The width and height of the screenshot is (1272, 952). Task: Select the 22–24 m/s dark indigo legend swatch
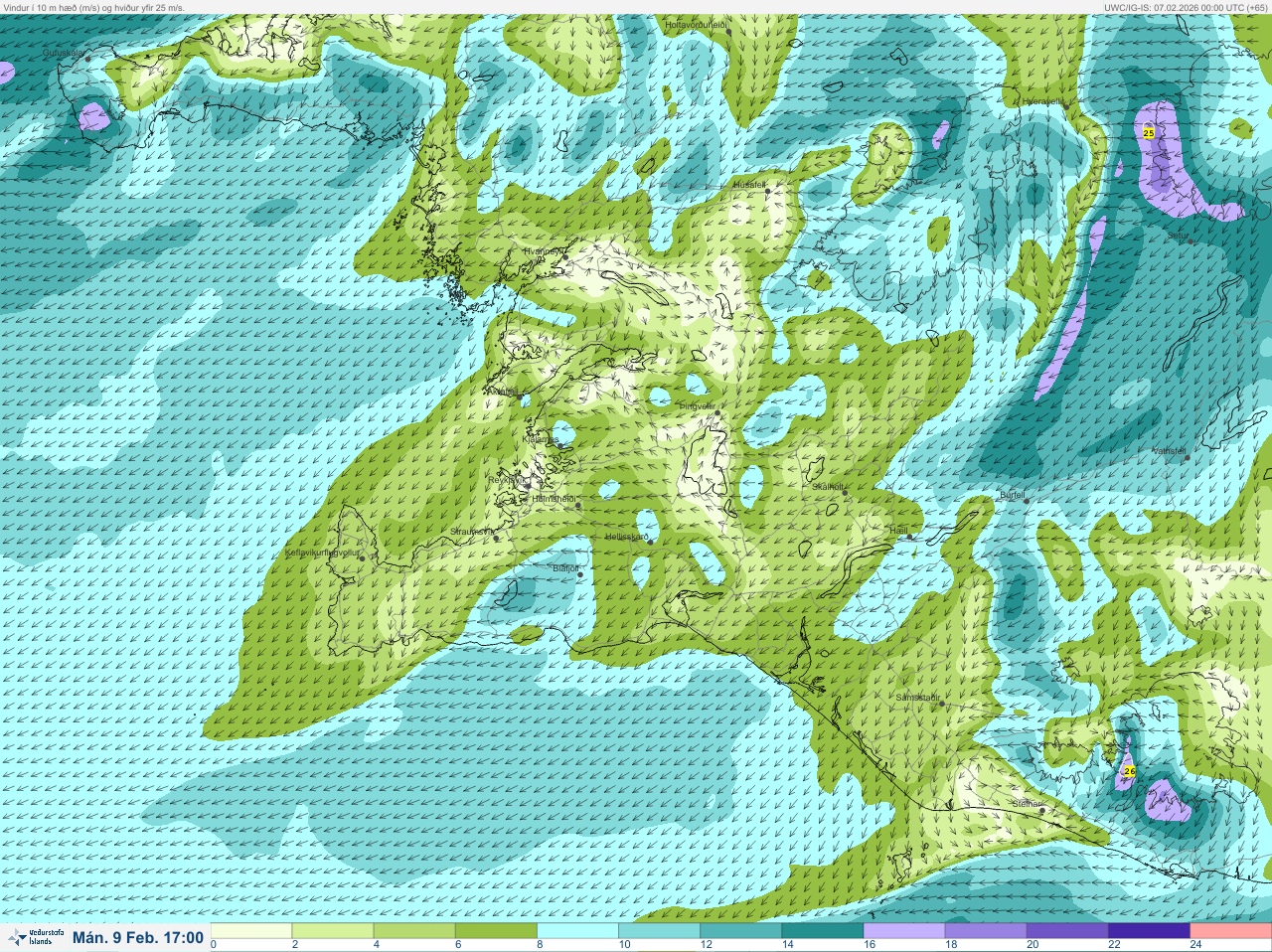[1149, 930]
